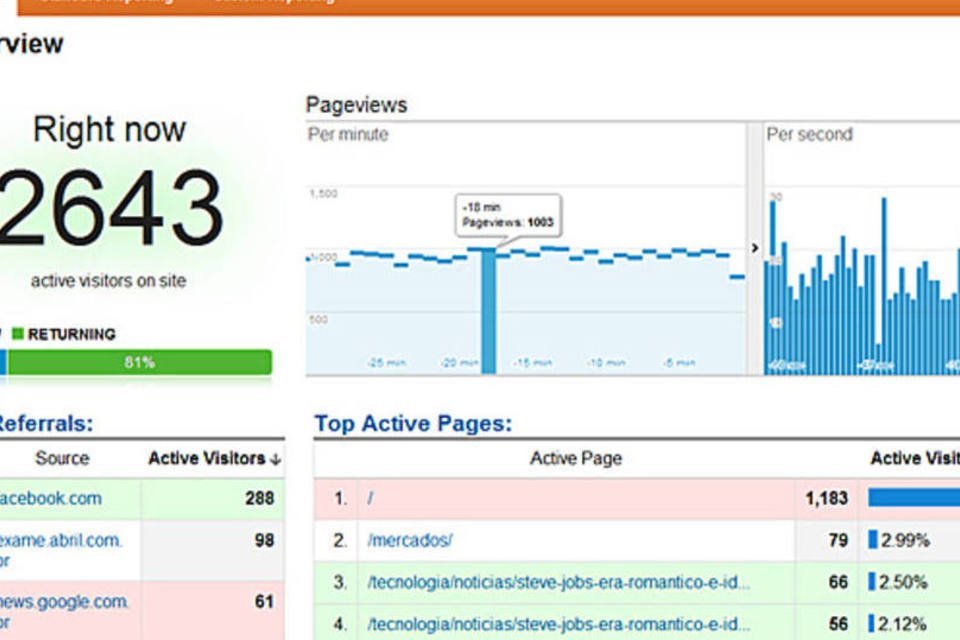Image resolution: width=960 pixels, height=640 pixels.
Task: Sort Referrals by the Source column
Action: pyautogui.click(x=62, y=459)
